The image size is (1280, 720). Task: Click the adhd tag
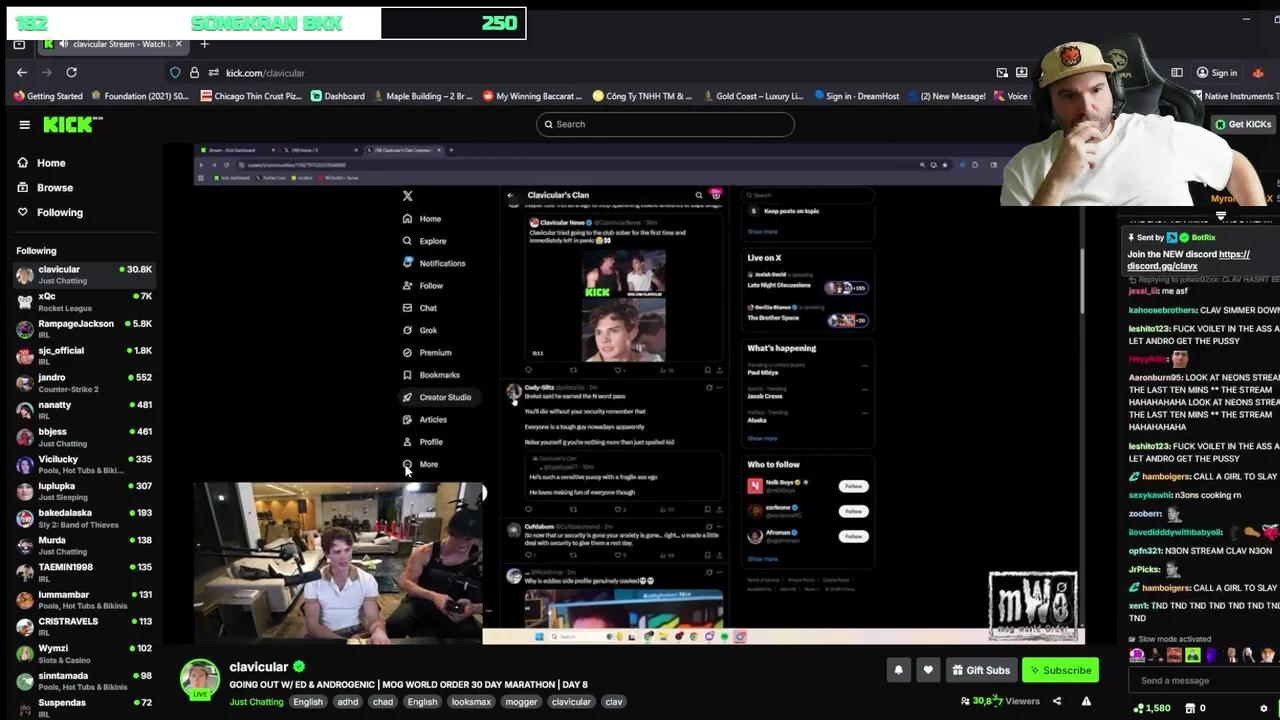click(x=347, y=702)
